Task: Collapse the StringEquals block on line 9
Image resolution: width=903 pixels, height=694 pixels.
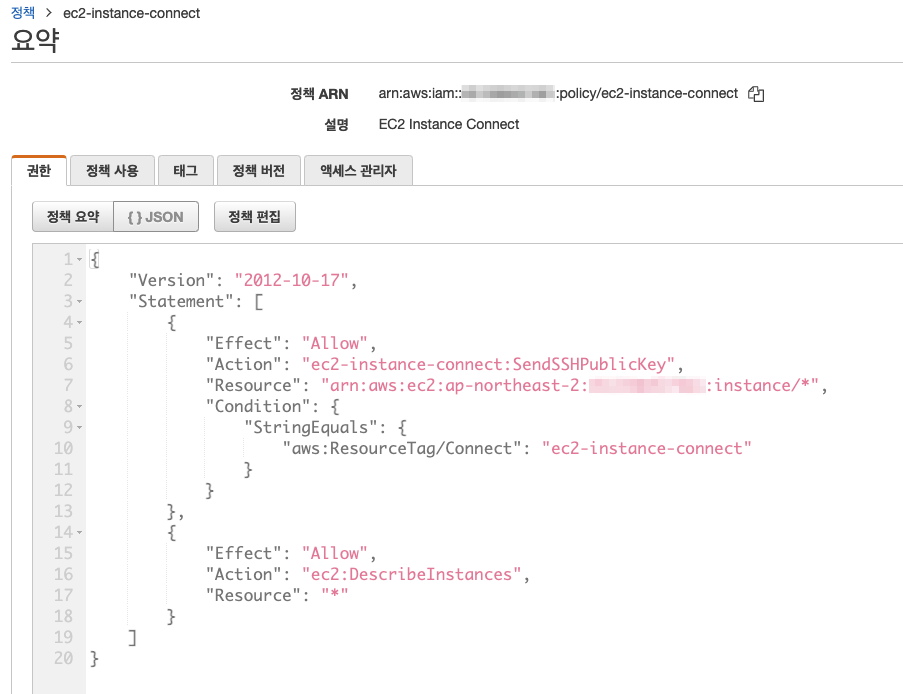Action: (79, 428)
